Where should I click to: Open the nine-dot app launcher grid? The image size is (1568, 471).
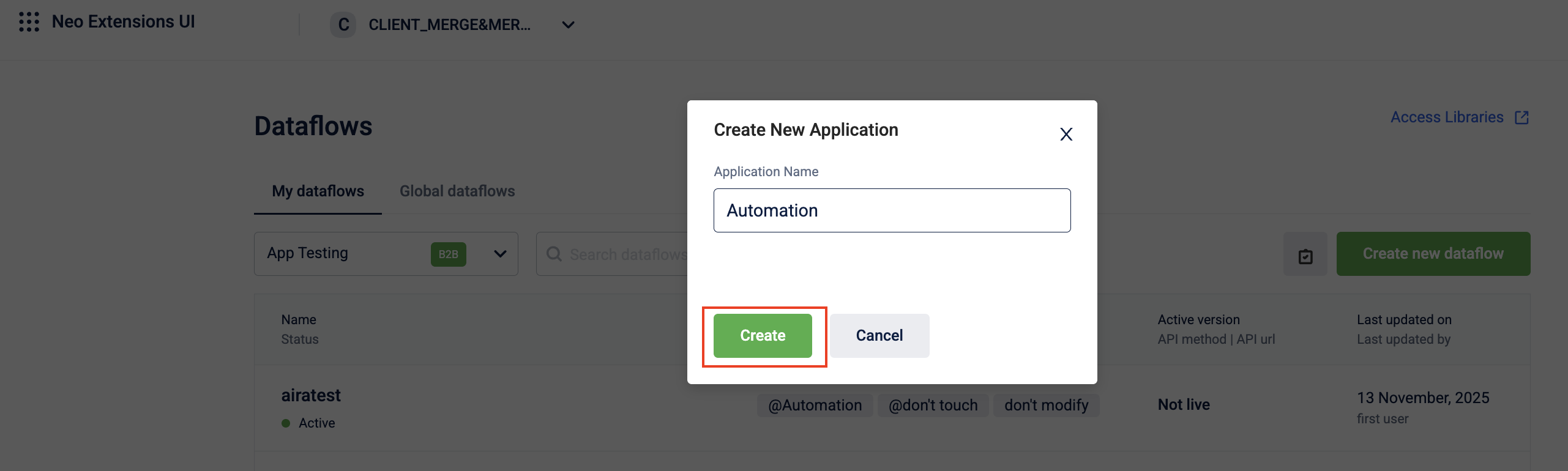click(29, 22)
